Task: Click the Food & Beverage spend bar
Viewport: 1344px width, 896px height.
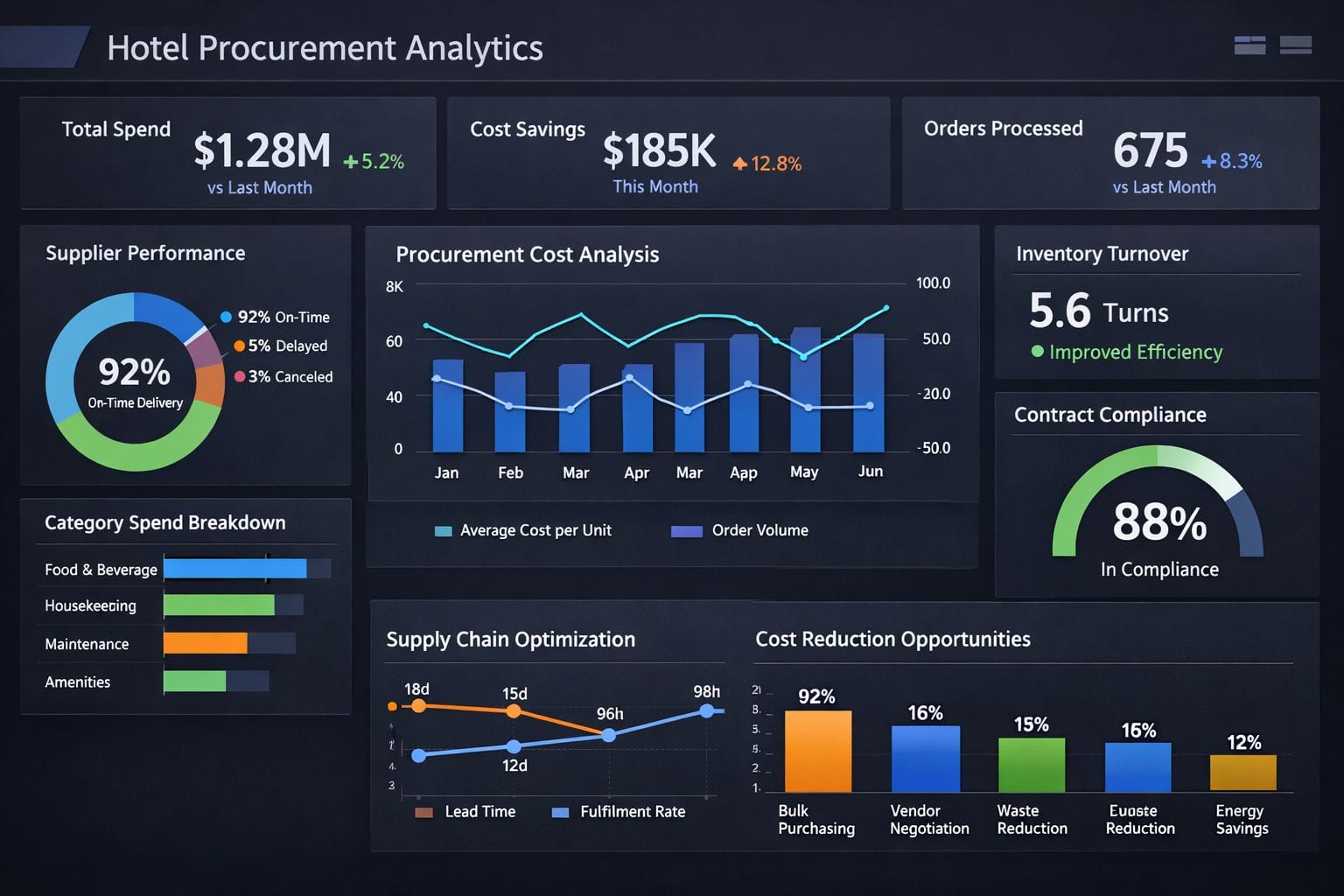Action: [x=234, y=569]
